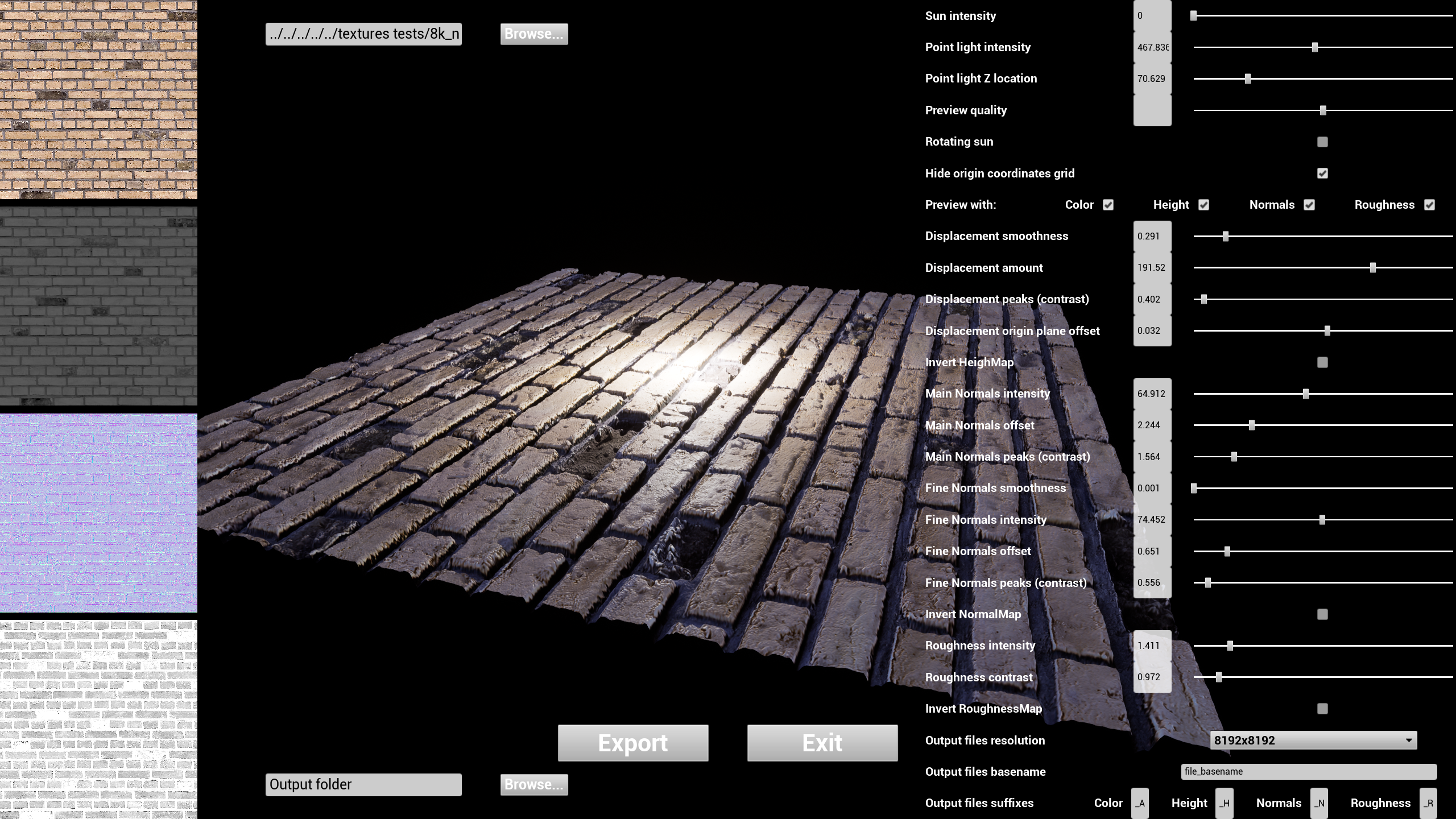Enable the Rotating sun checkbox
1456x819 pixels.
1322,142
